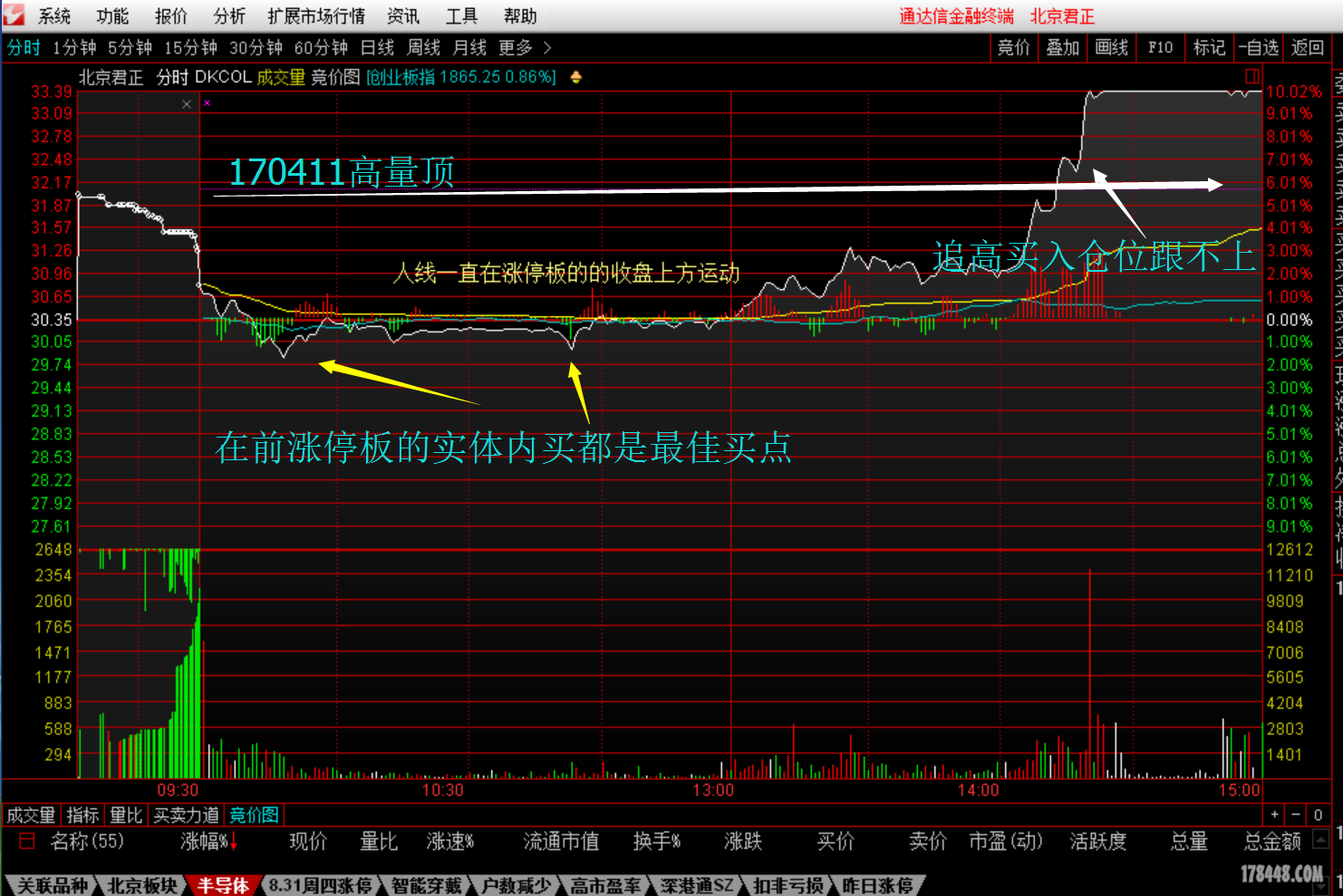Switch to the 30分钟 chart period

coord(256,47)
